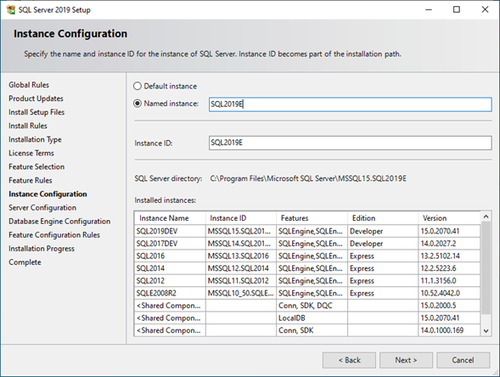Click the Feature Selection step
The height and width of the screenshot is (377, 500).
(36, 167)
